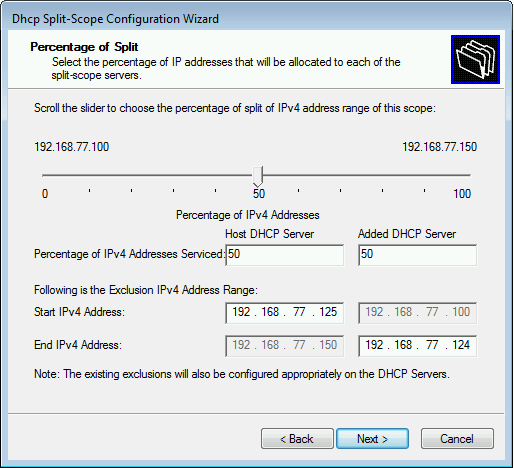Screen dimensions: 514x468
Task: Click the 'Percentage of Split' heading
Action: point(84,47)
